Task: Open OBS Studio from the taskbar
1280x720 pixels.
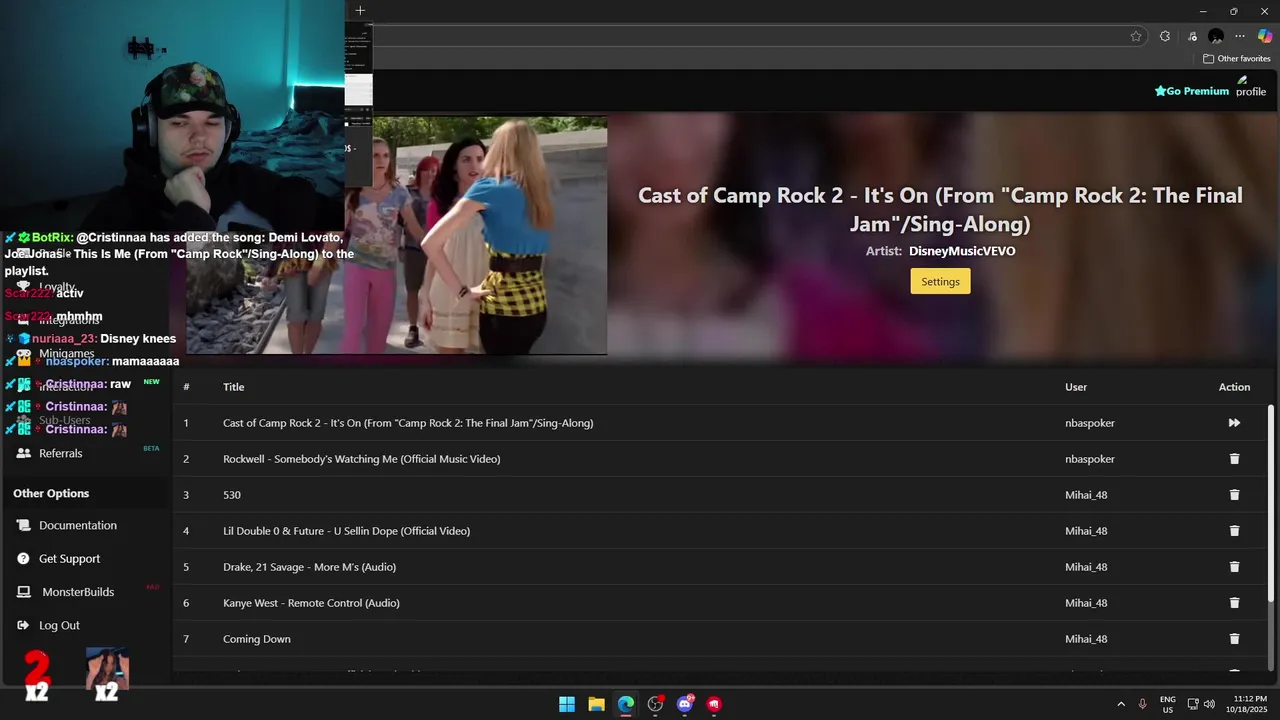Action: tap(655, 704)
